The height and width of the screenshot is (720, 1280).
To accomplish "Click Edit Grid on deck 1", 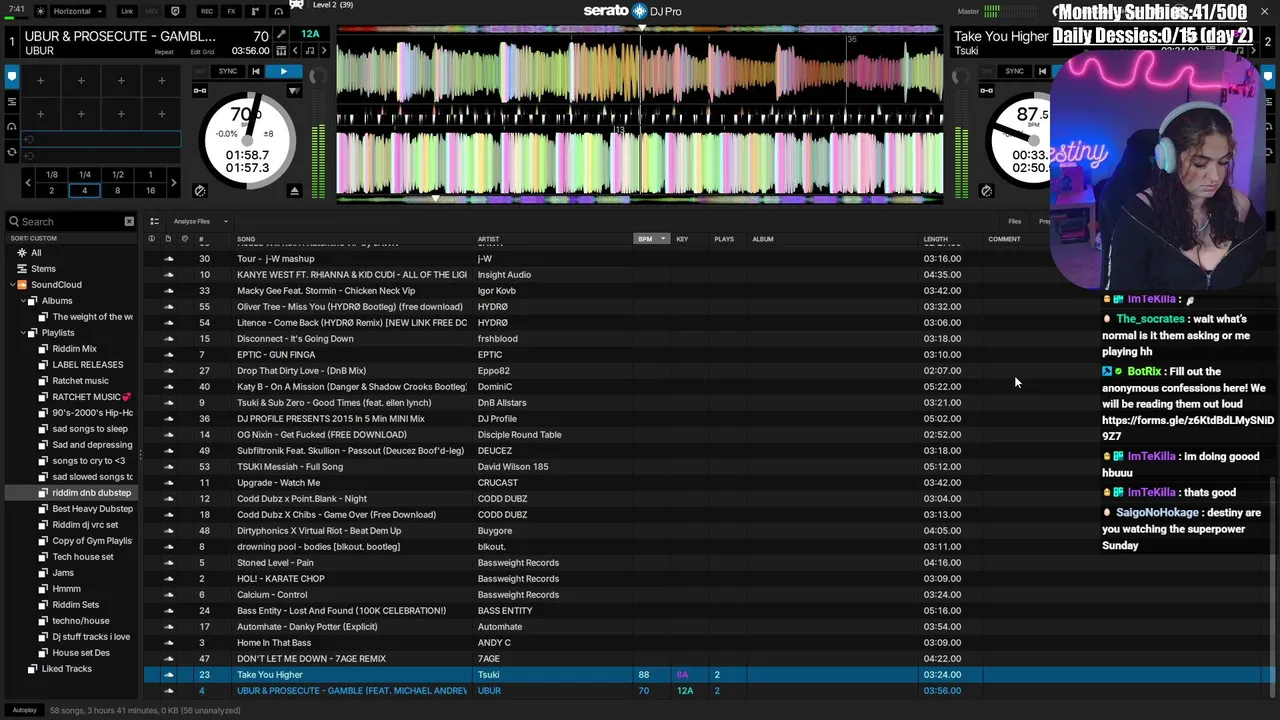I will tap(202, 51).
